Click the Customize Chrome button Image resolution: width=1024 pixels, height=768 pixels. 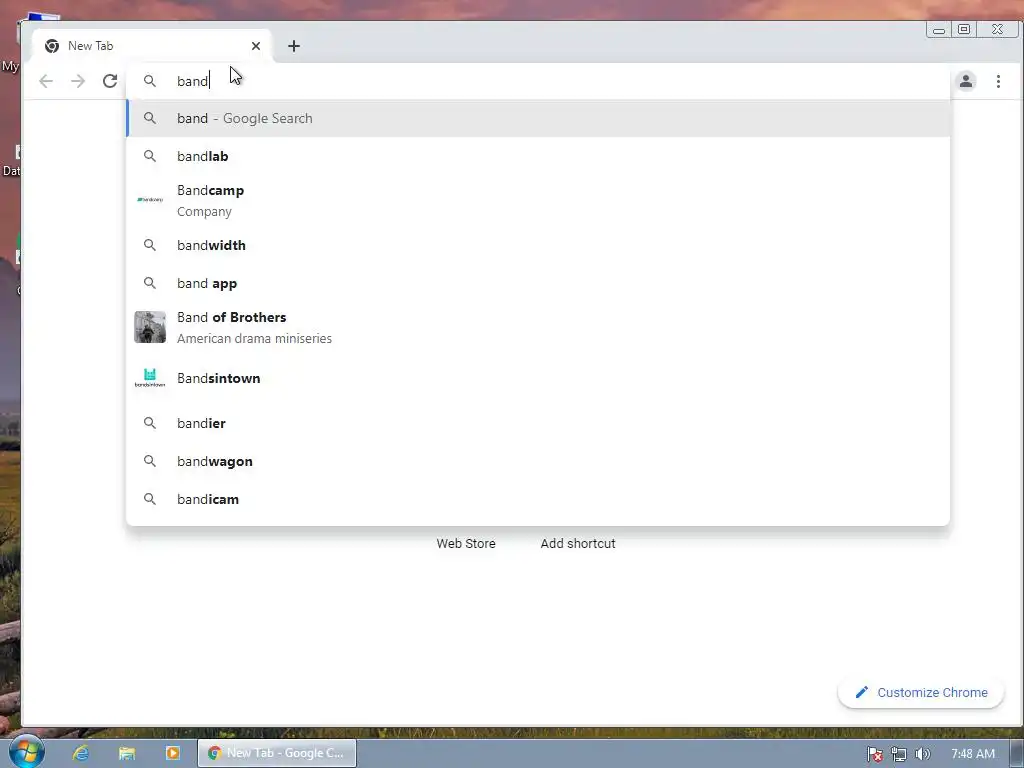tap(921, 692)
